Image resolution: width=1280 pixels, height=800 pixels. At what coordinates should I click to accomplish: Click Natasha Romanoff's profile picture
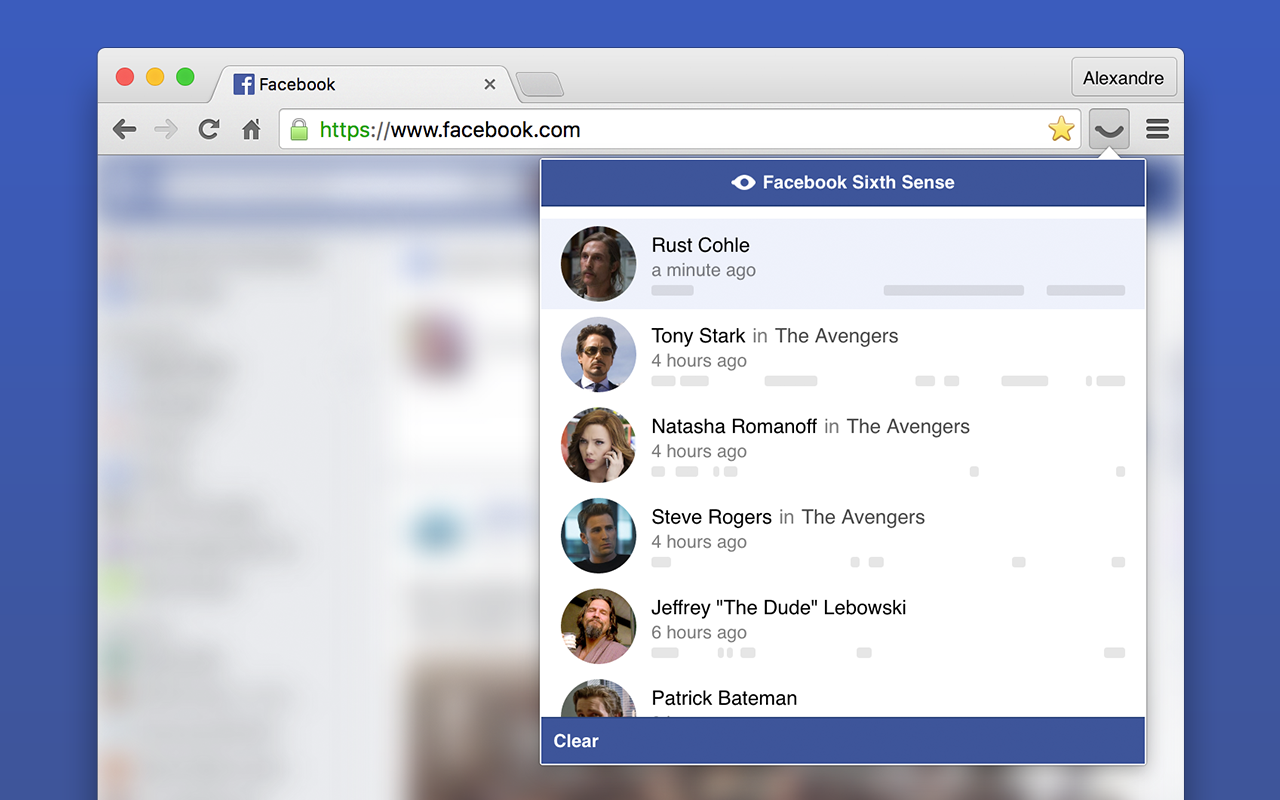pos(598,445)
